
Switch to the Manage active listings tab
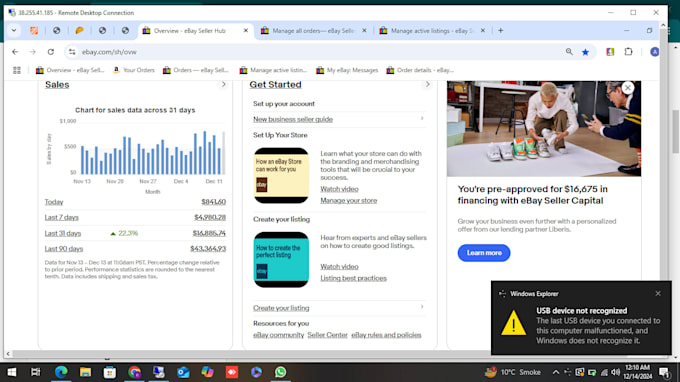[x=432, y=31]
